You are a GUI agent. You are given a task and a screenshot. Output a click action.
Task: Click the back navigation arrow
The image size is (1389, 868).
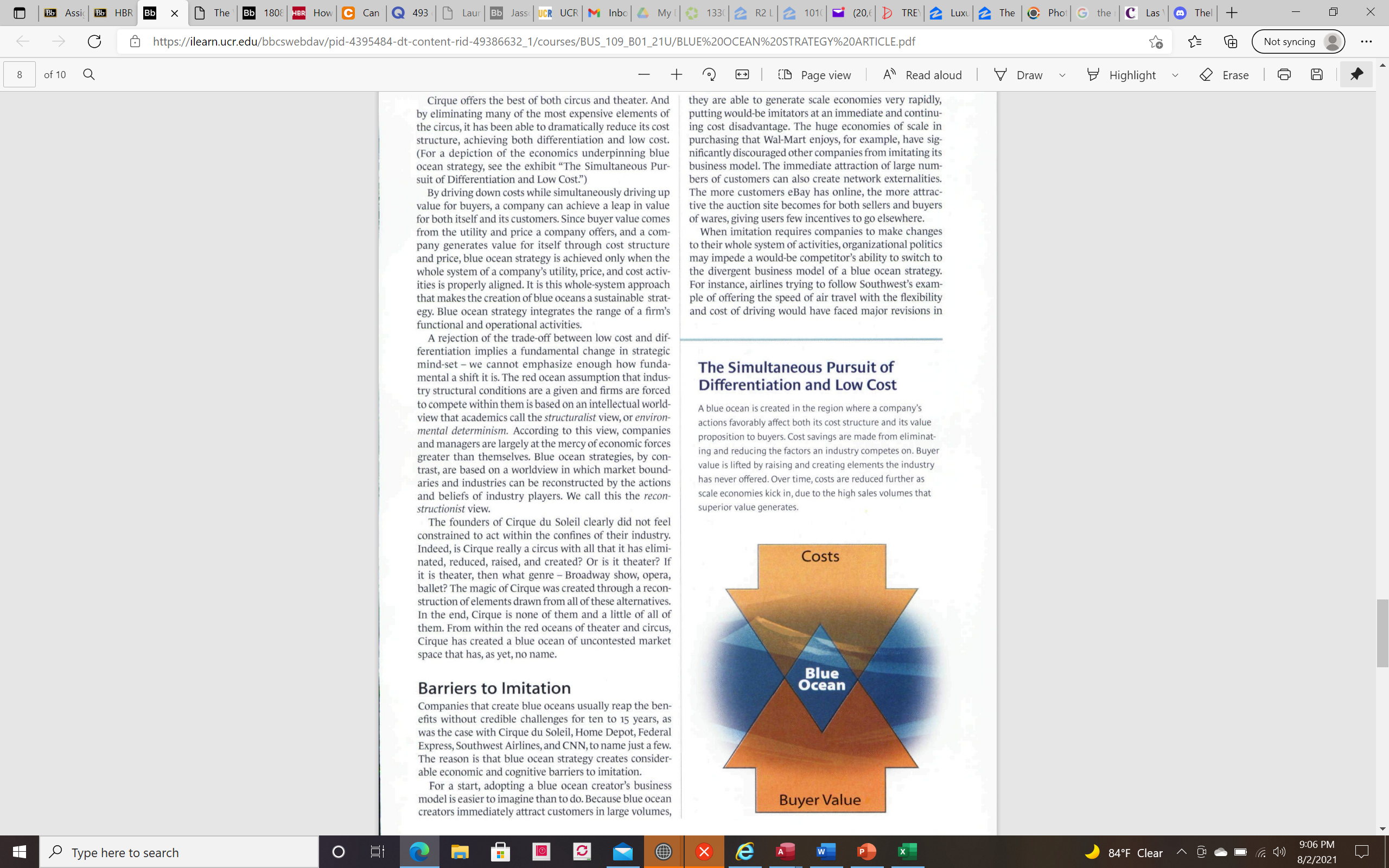click(23, 41)
